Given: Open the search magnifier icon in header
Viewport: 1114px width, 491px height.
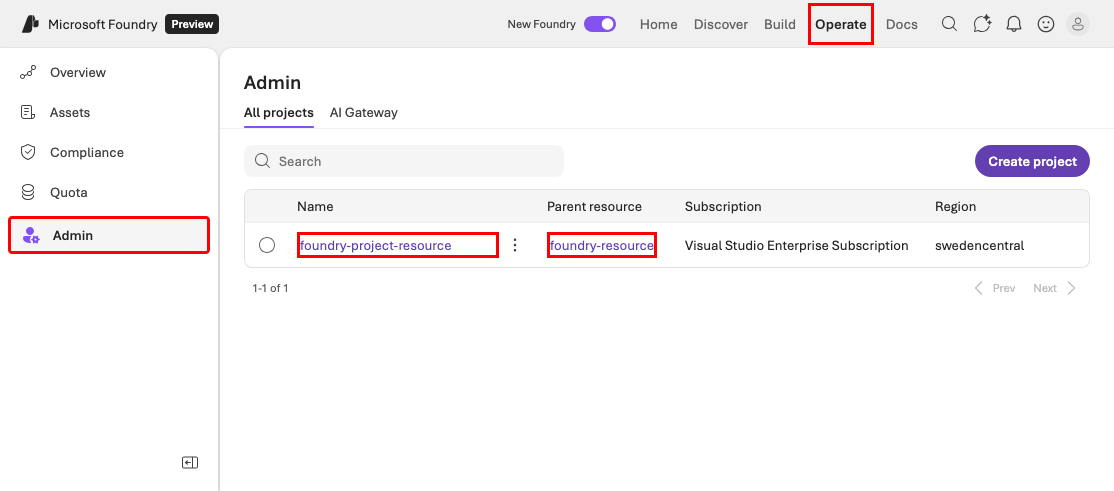Looking at the screenshot, I should point(949,24).
